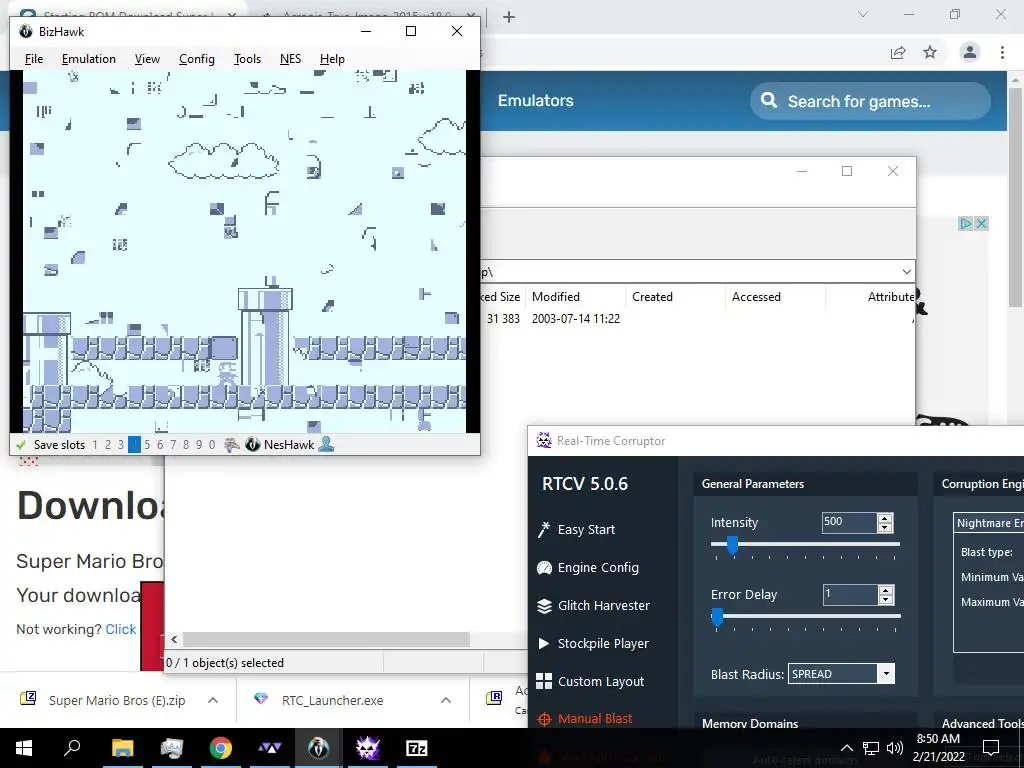Expand RTC_Launcher.exe download options
This screenshot has height=768, width=1024.
pos(446,700)
